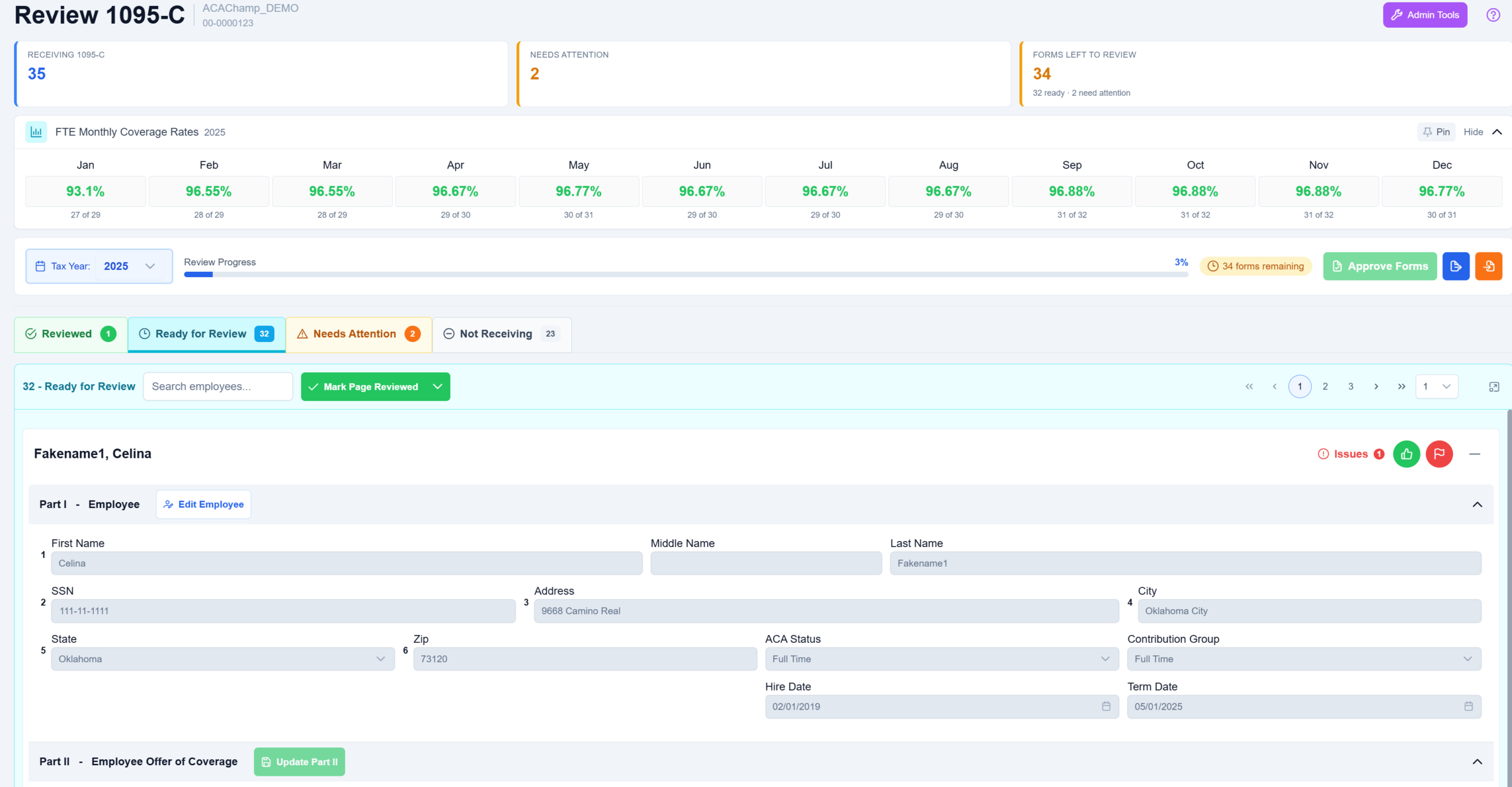Open Mark Page Reviewed dropdown arrow

[x=438, y=386]
